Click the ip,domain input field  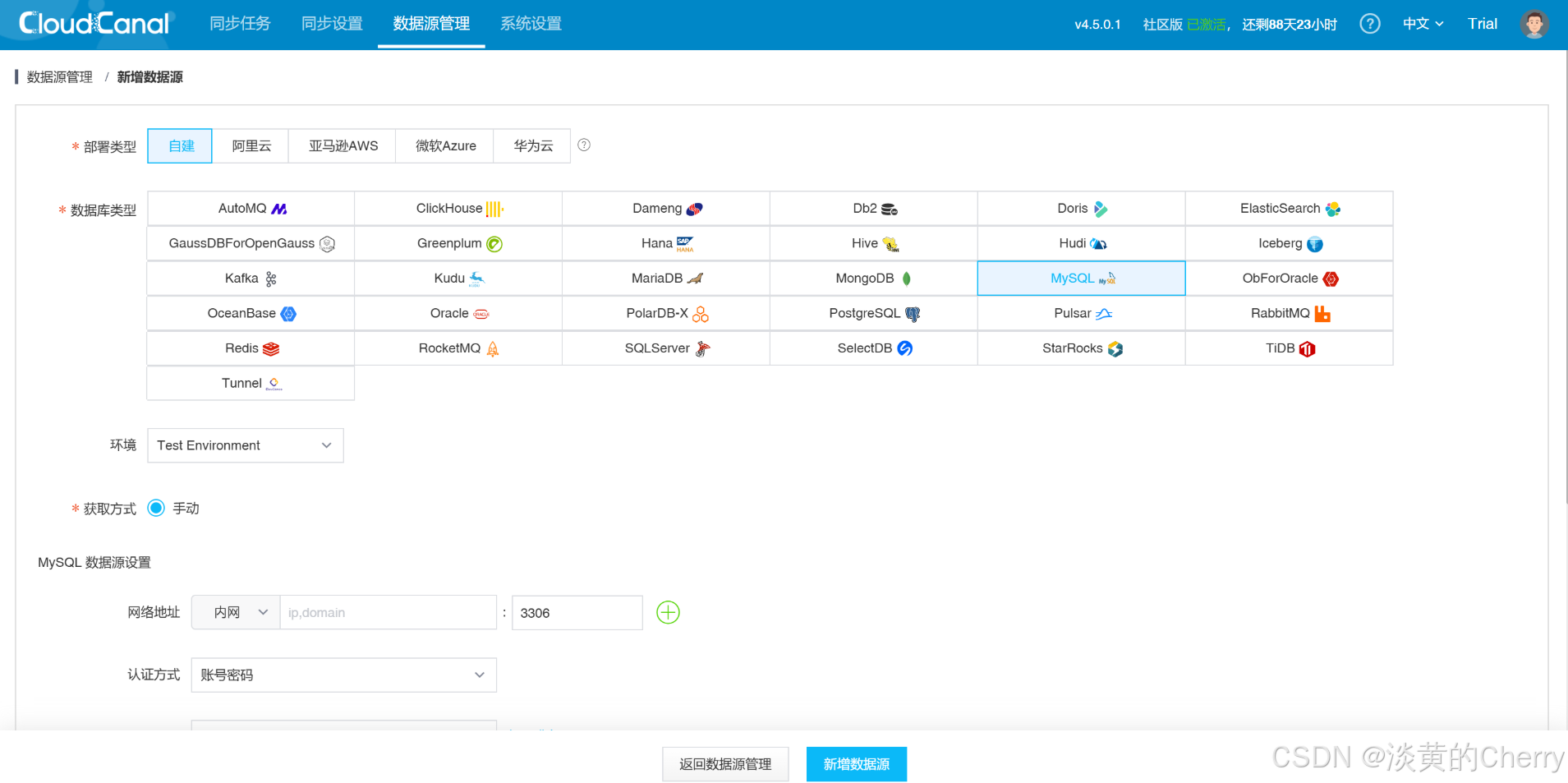[x=389, y=613]
